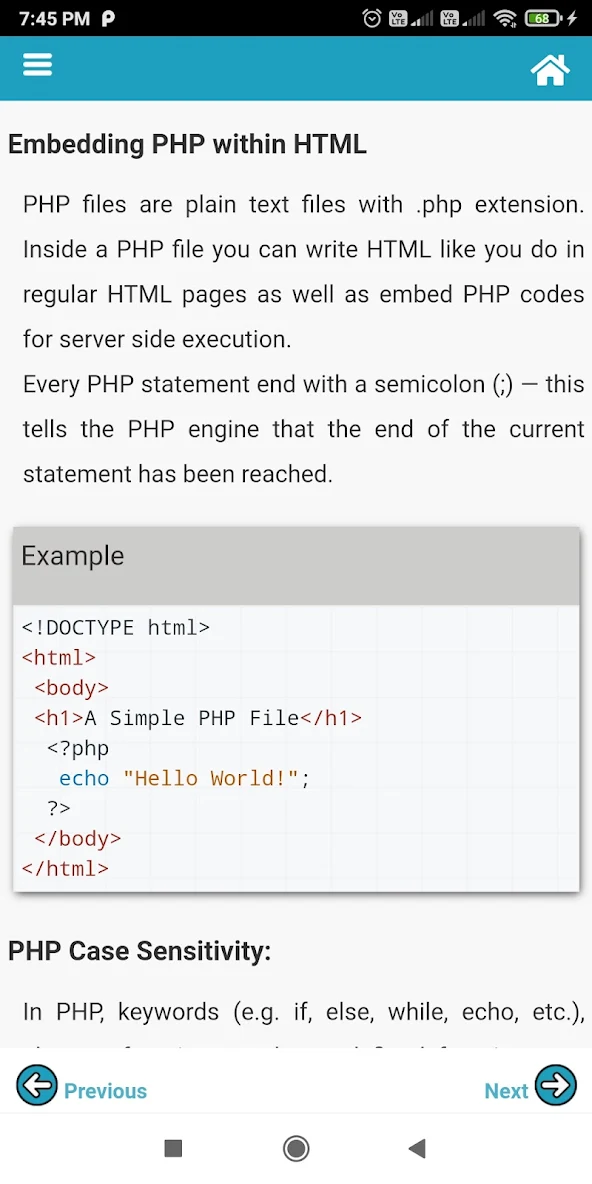Select the Previous page link

click(x=105, y=1090)
